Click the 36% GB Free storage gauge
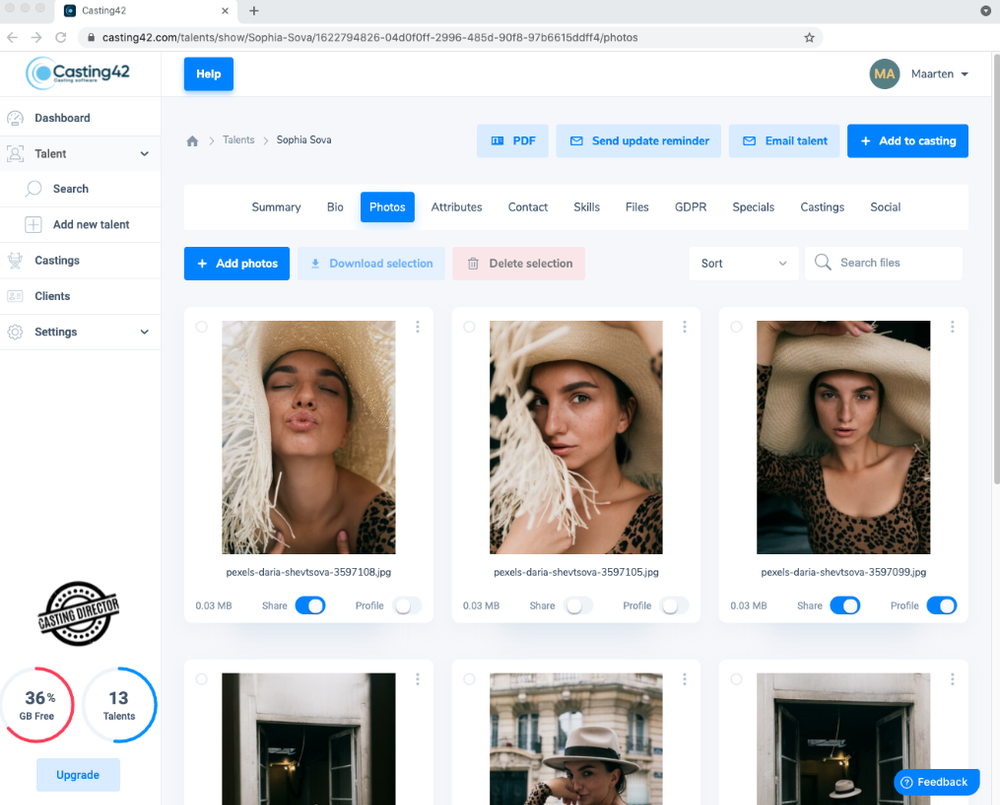1000x805 pixels. pos(37,705)
